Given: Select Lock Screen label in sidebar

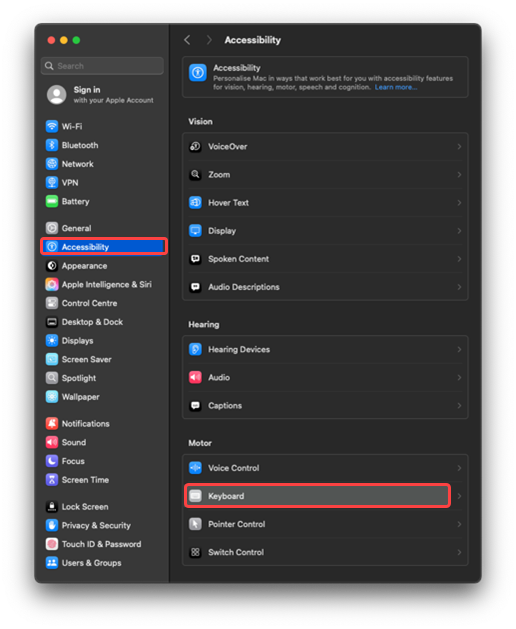Looking at the screenshot, I should pos(85,507).
